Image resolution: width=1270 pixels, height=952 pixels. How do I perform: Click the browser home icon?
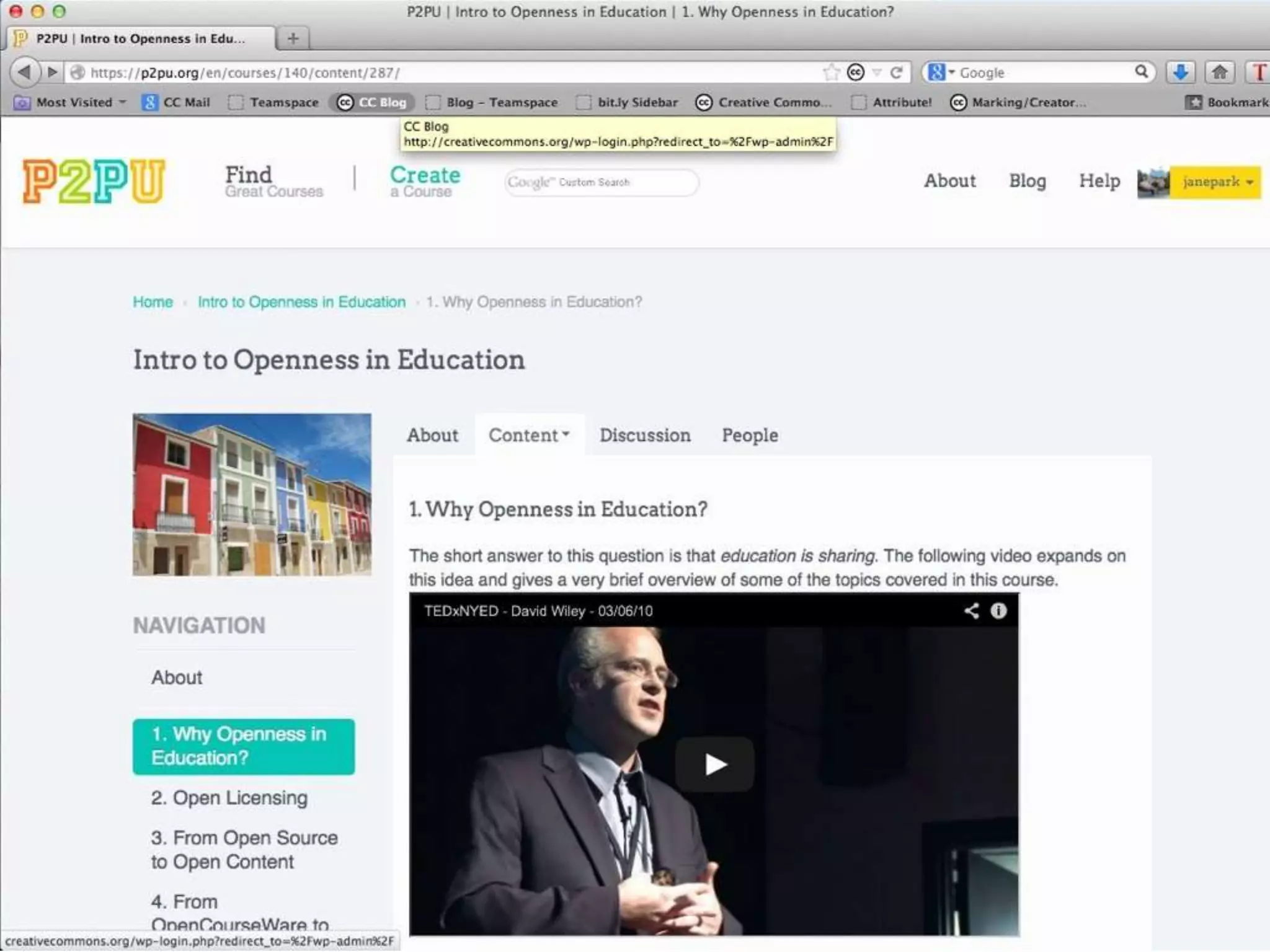tap(1219, 73)
